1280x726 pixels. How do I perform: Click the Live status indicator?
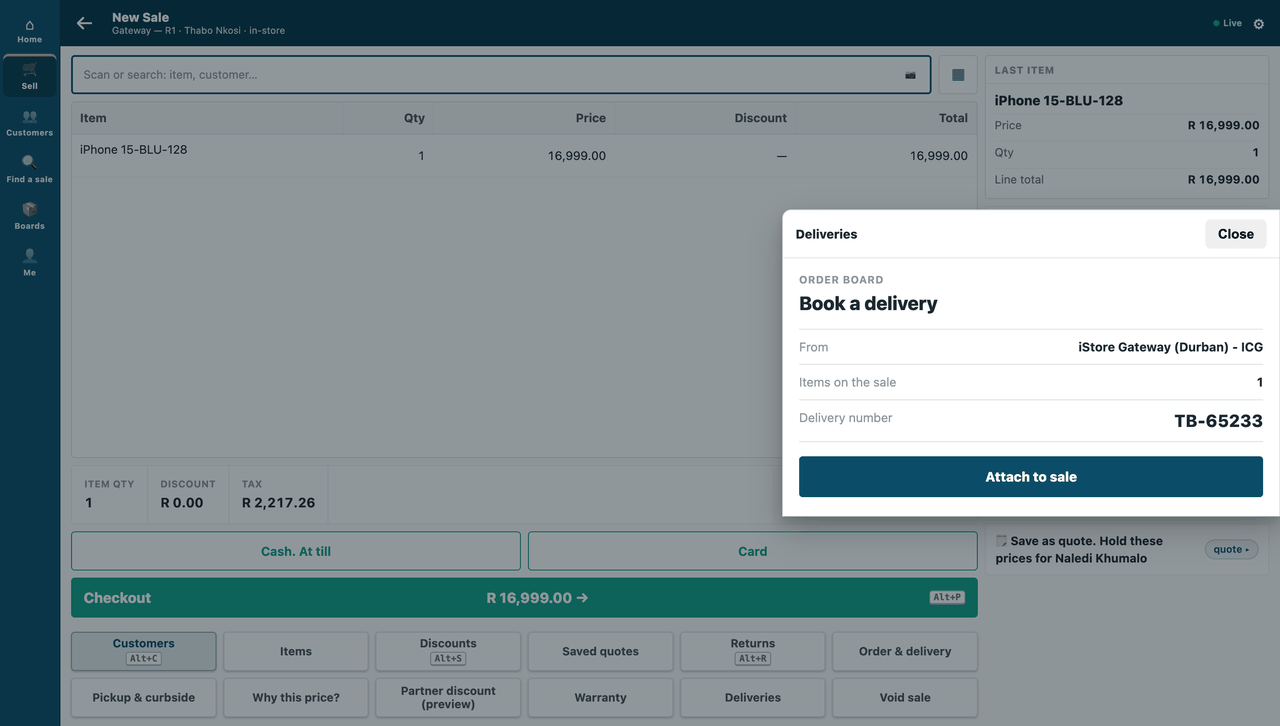1227,24
